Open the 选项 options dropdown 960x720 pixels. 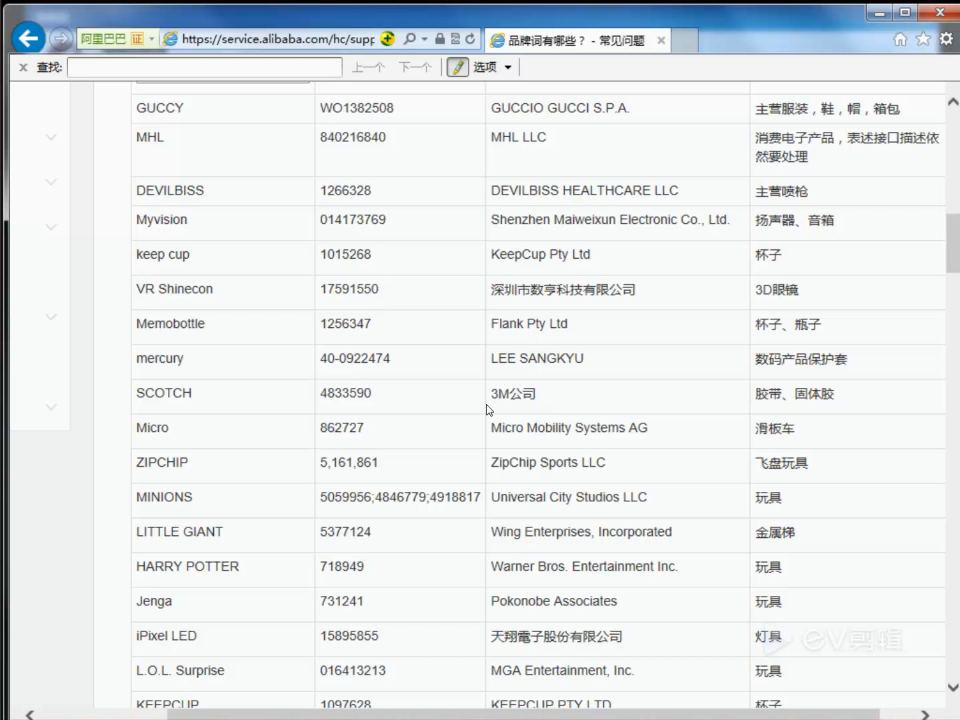click(492, 67)
